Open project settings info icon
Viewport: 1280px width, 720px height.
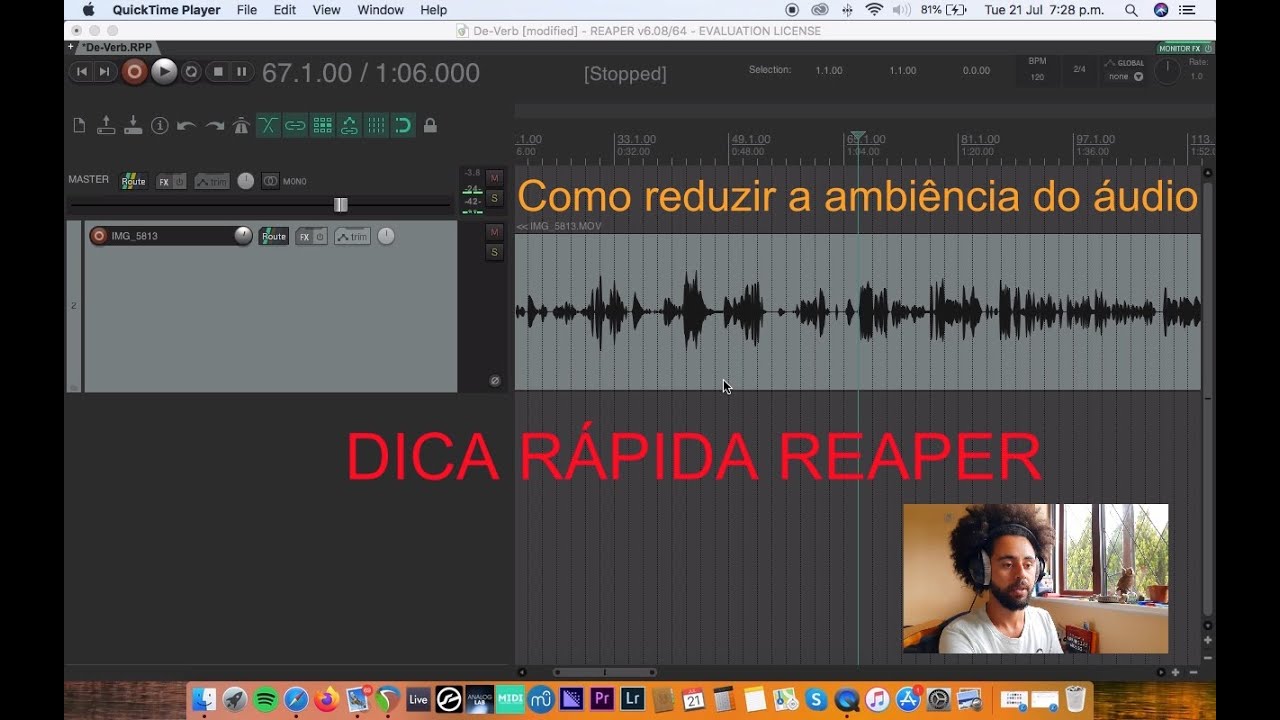[160, 125]
